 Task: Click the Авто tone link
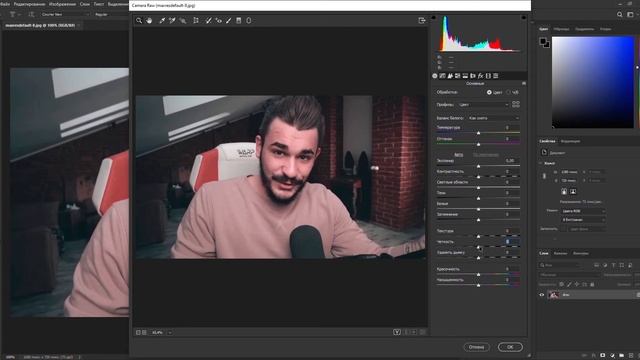point(459,155)
